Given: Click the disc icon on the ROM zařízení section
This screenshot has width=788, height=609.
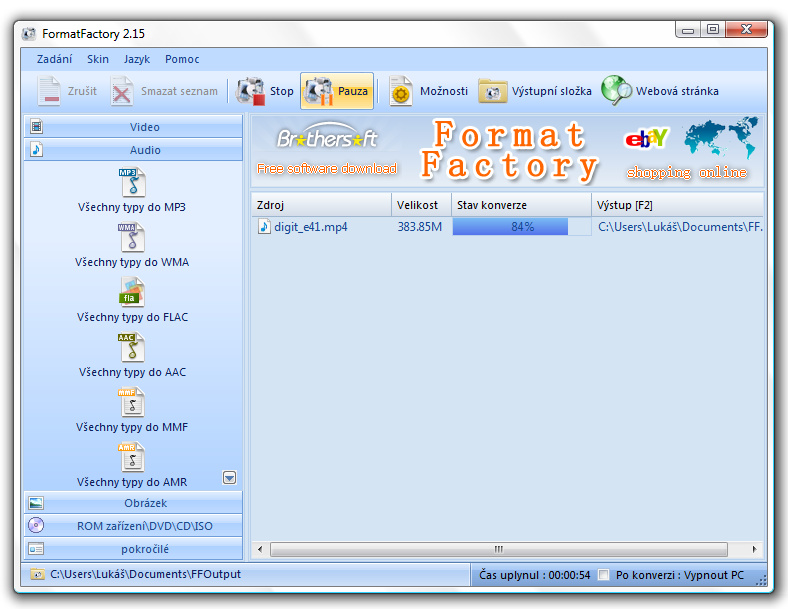Looking at the screenshot, I should coord(36,525).
